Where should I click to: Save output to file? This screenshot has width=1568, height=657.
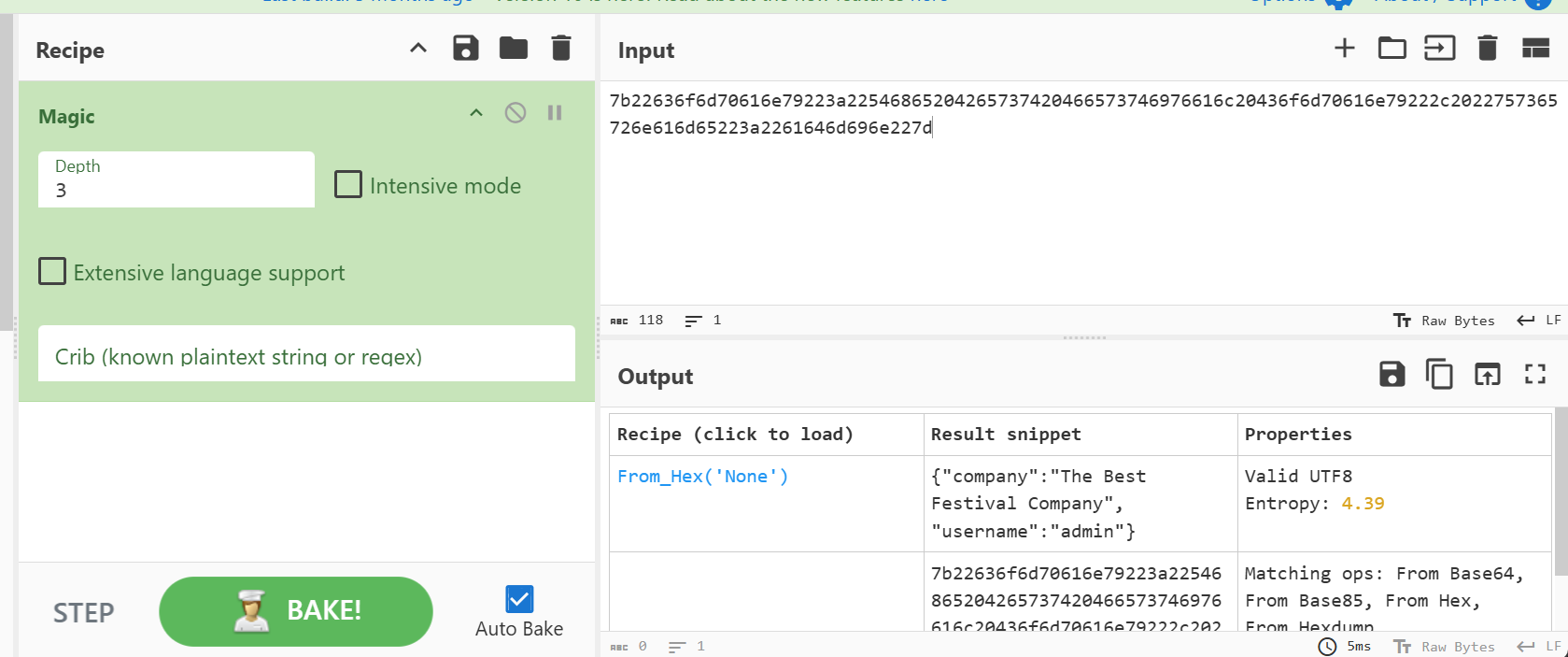click(x=1391, y=375)
